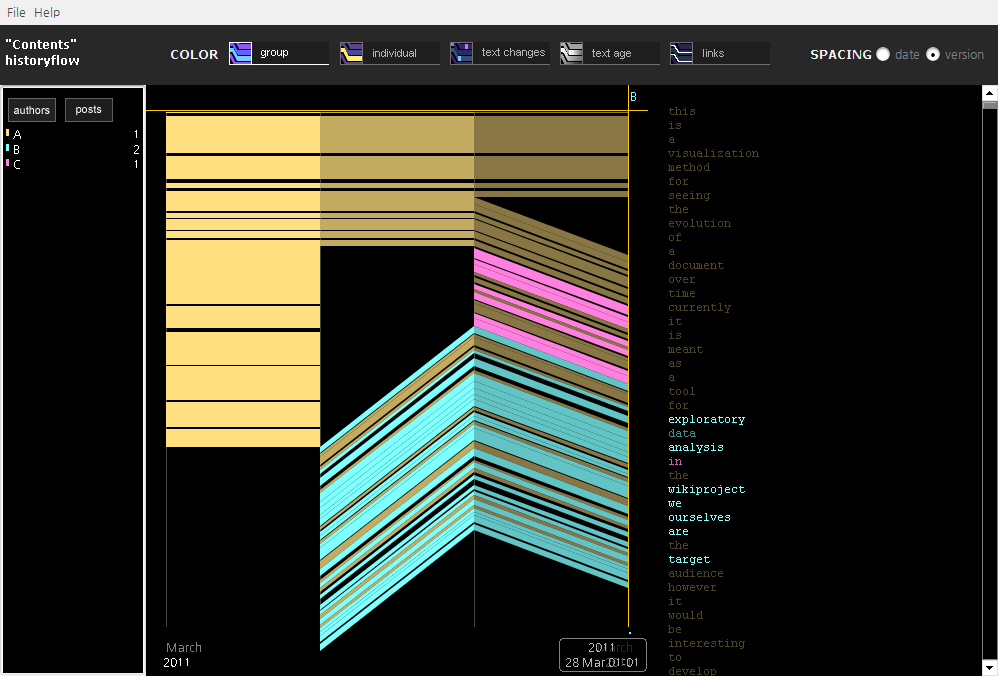998x676 pixels.
Task: Set spacing to date
Action: point(883,55)
